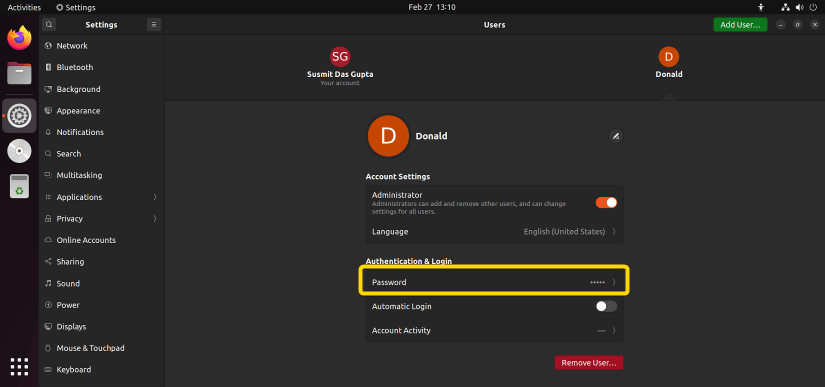The height and width of the screenshot is (387, 825).
Task: Click the Network globe icon
Action: (x=48, y=46)
